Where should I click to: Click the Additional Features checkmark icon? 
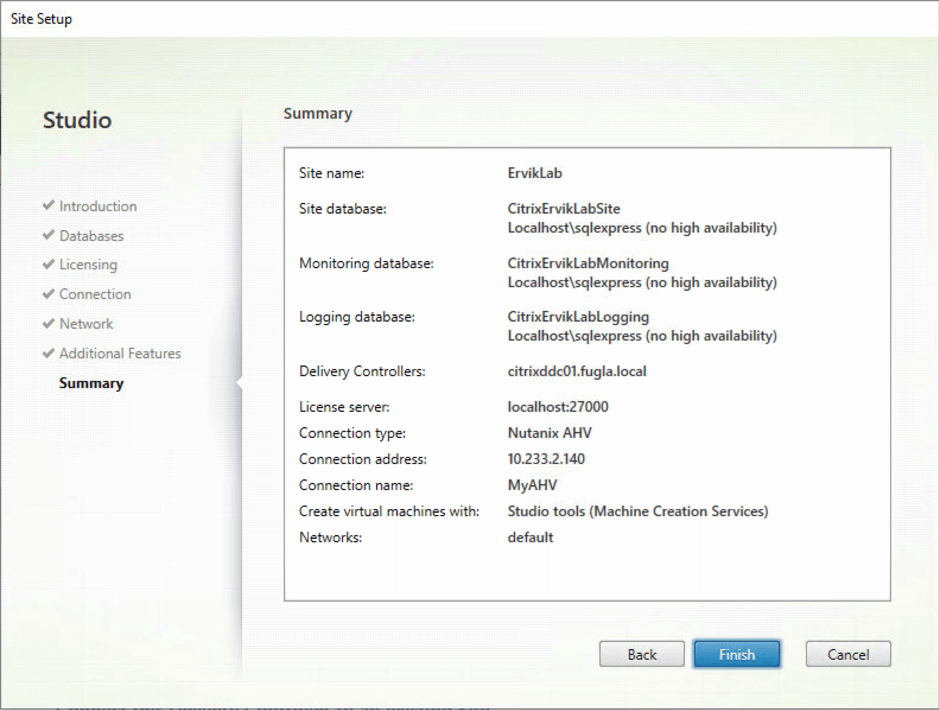49,353
